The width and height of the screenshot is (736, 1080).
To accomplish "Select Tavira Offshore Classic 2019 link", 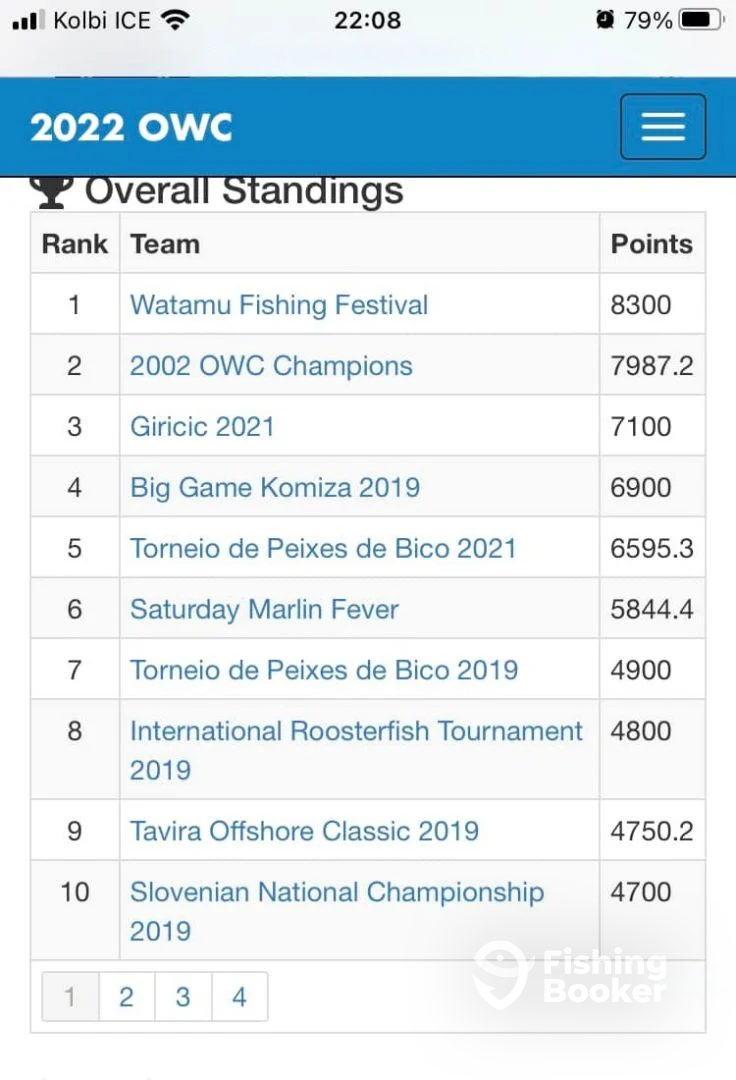I will click(x=304, y=831).
